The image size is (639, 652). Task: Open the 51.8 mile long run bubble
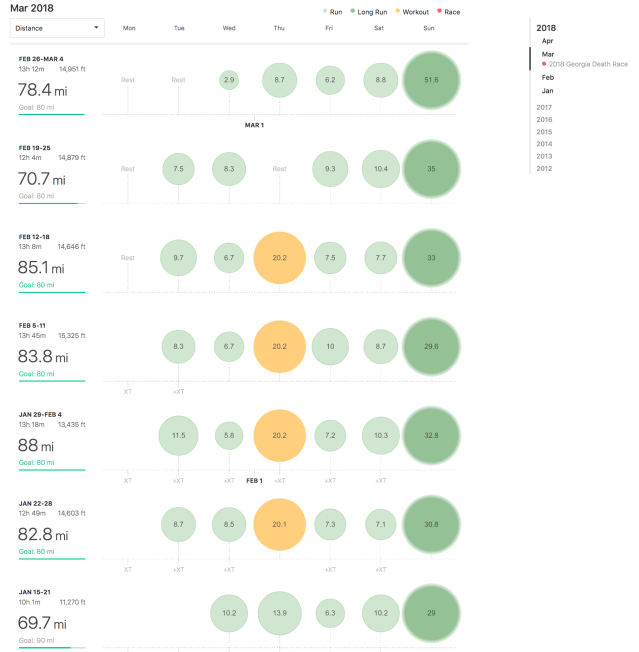coord(431,79)
